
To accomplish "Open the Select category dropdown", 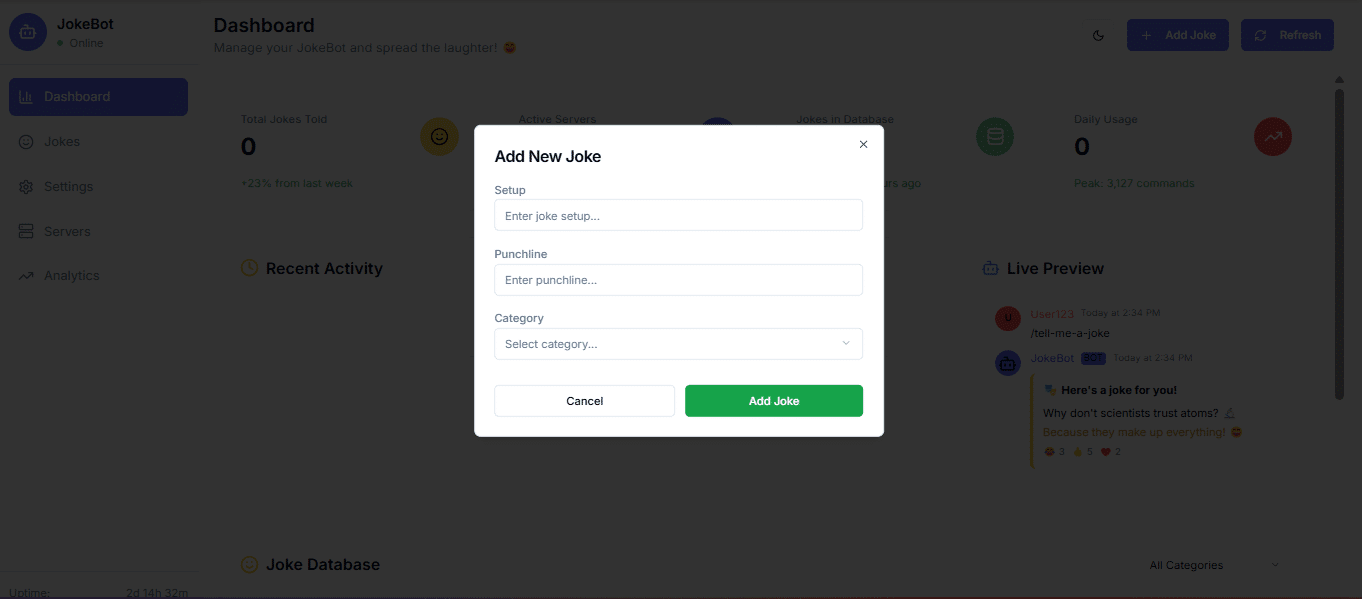I will [x=678, y=344].
